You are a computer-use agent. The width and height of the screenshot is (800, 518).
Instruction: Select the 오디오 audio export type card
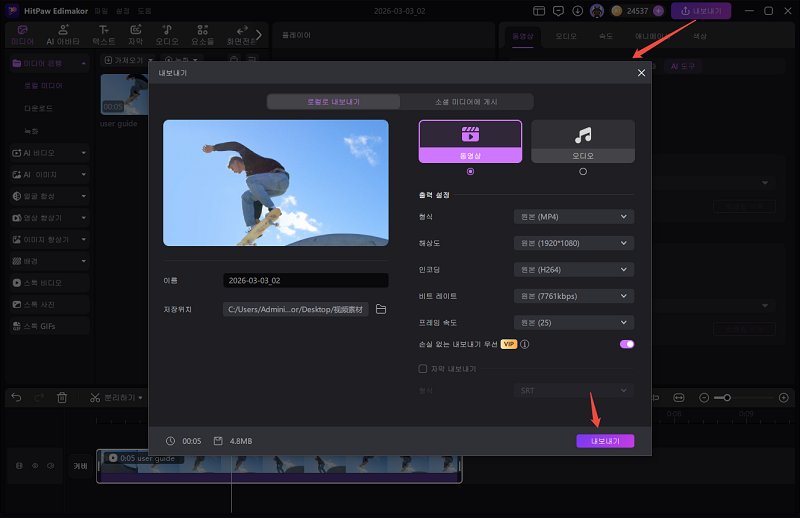click(582, 141)
